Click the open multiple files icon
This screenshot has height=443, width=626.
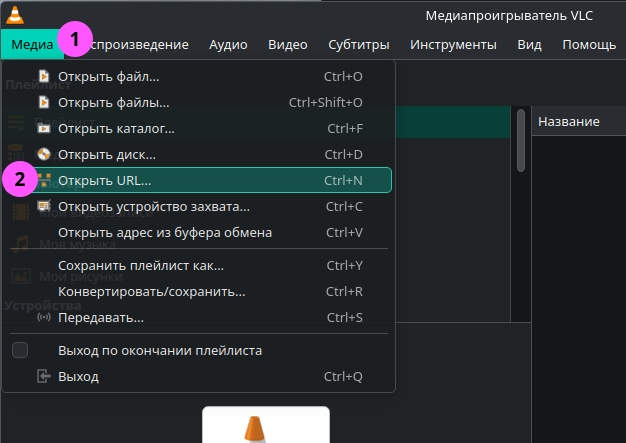point(43,102)
